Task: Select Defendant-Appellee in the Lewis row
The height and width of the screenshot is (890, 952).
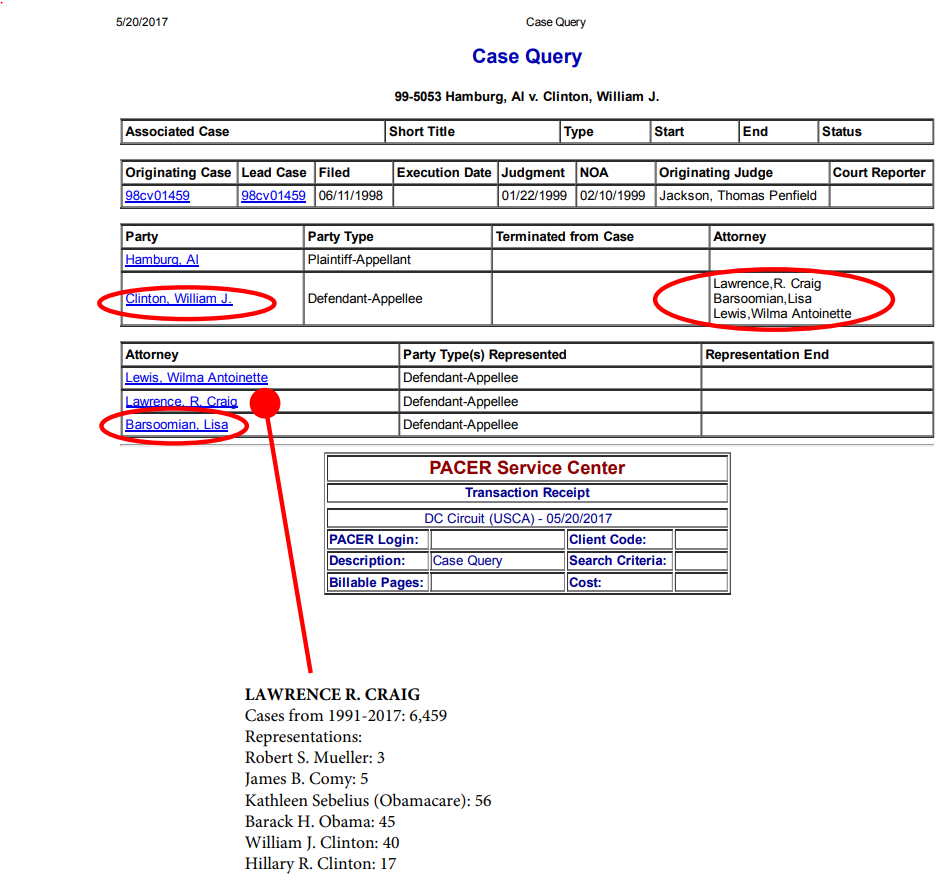Action: click(460, 378)
